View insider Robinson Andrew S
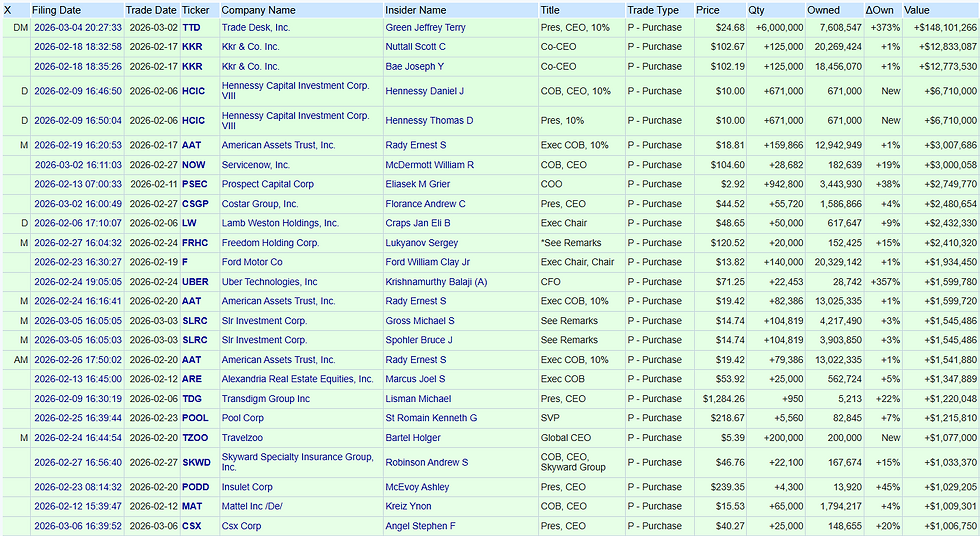Screen dimensions: 980x536 427,463
